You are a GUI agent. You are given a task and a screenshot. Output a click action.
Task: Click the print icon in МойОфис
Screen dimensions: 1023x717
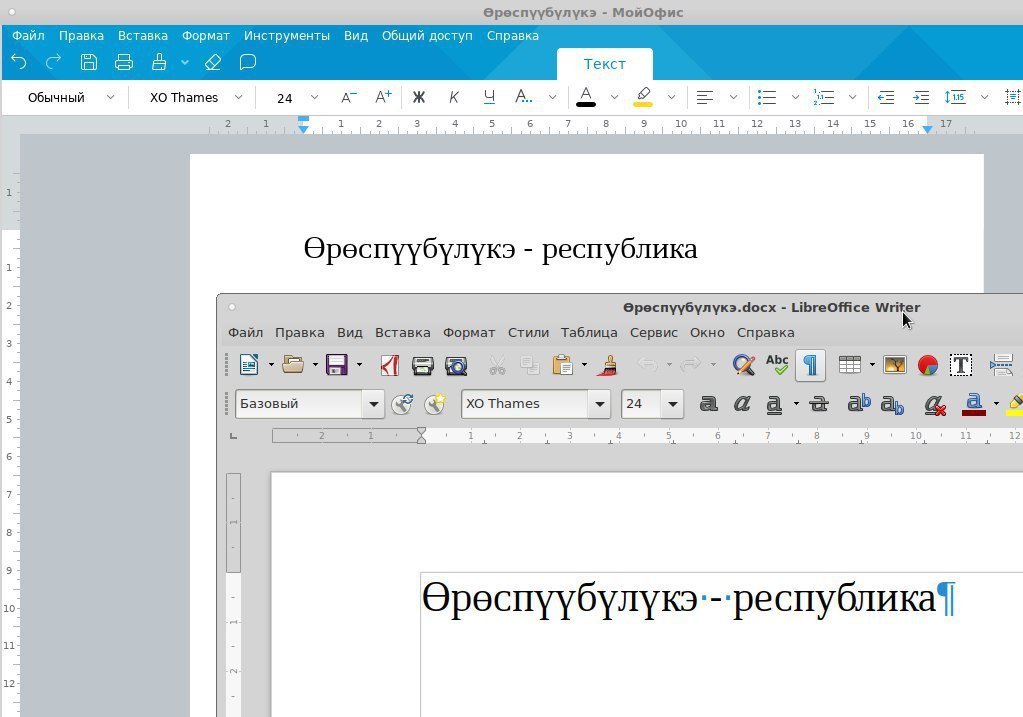pos(124,62)
